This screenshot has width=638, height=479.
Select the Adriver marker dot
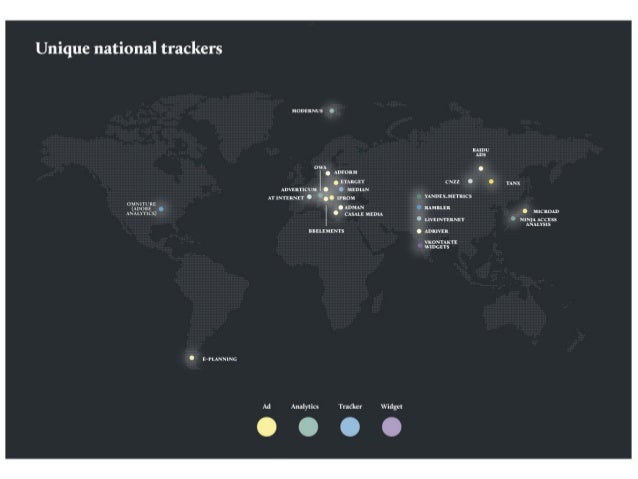(x=419, y=231)
